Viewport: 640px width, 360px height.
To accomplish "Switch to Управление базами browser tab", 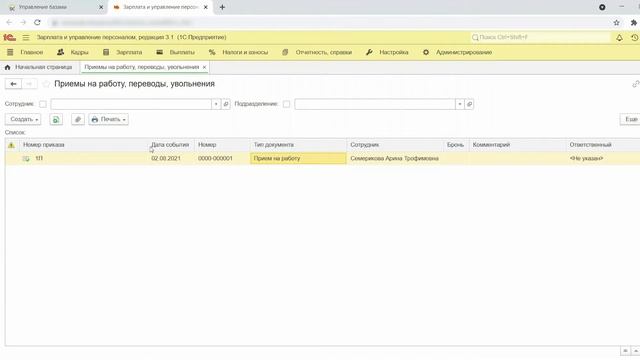I will 55,7.
